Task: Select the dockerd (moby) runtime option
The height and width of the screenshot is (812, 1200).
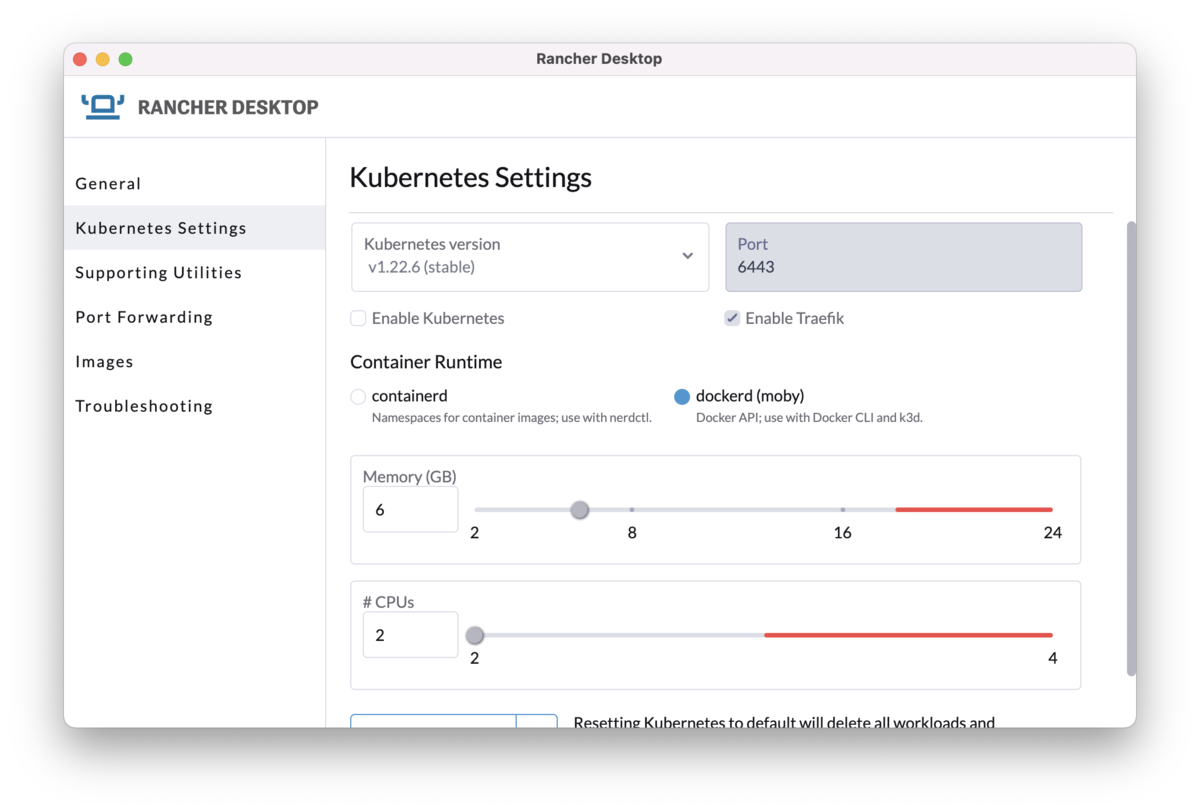Action: (682, 396)
